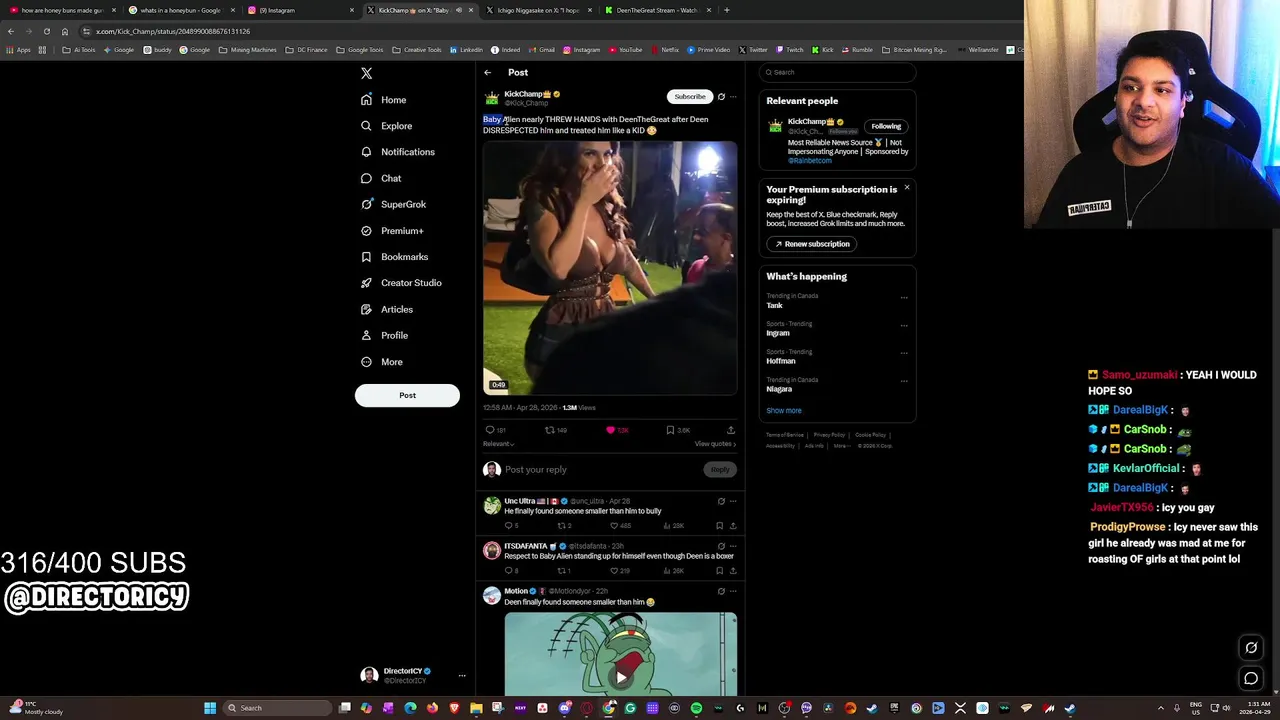
Task: Go back using the Post back arrow
Action: pyautogui.click(x=488, y=72)
